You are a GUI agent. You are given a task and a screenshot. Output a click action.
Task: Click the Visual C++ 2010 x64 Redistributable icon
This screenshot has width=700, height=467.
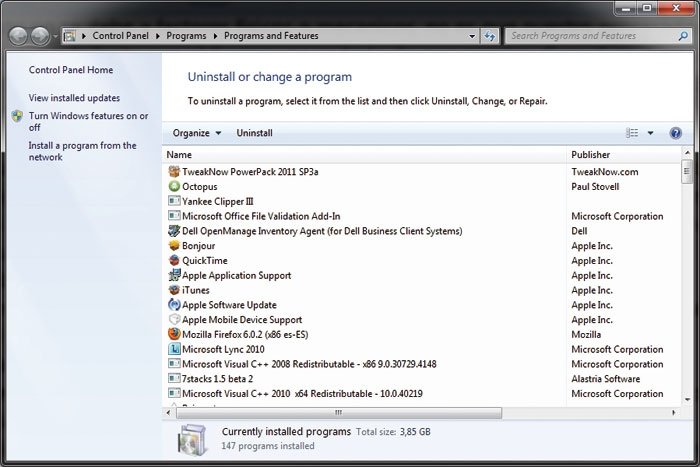coord(174,393)
